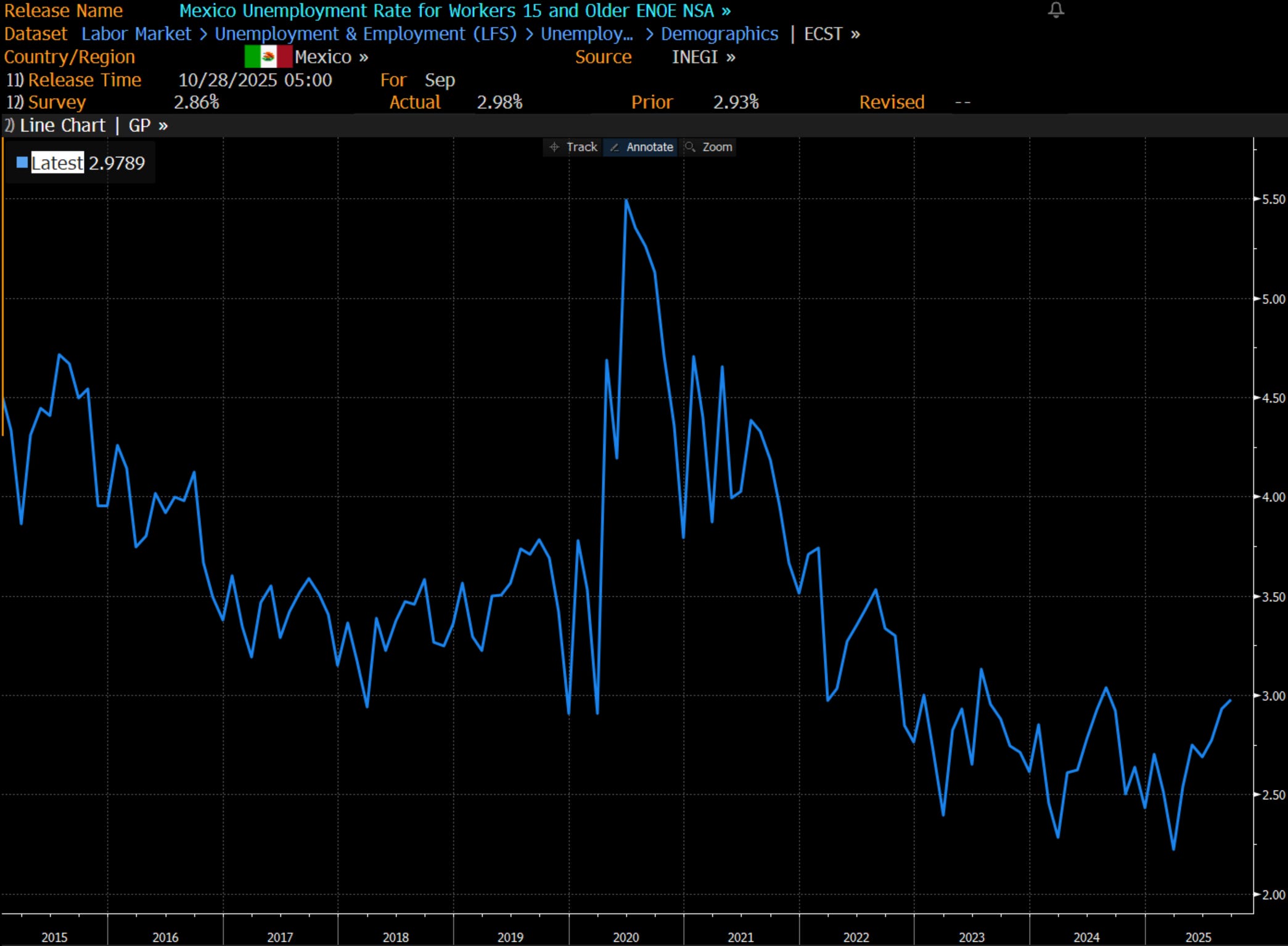1288x946 pixels.
Task: Click the blue Latest series swatch
Action: pos(22,162)
